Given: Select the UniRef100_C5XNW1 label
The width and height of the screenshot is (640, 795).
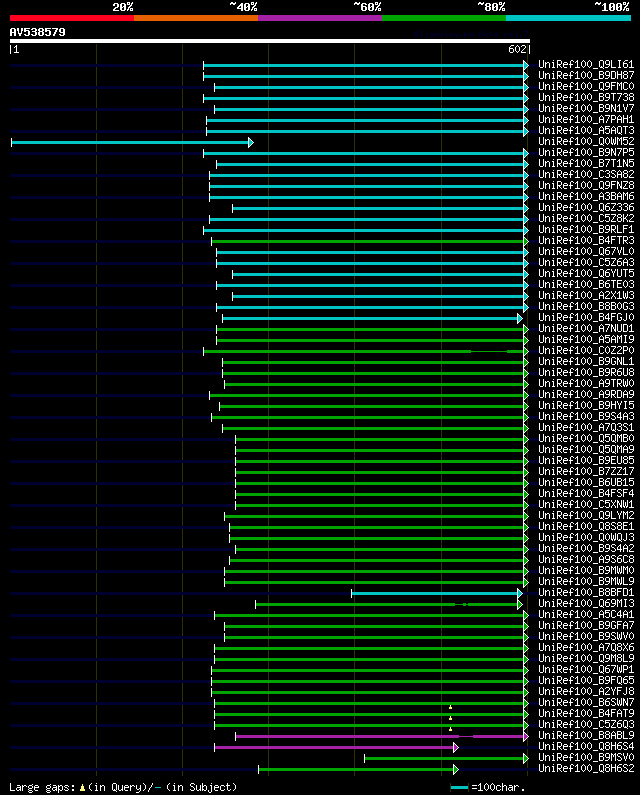Looking at the screenshot, I should click(586, 504).
